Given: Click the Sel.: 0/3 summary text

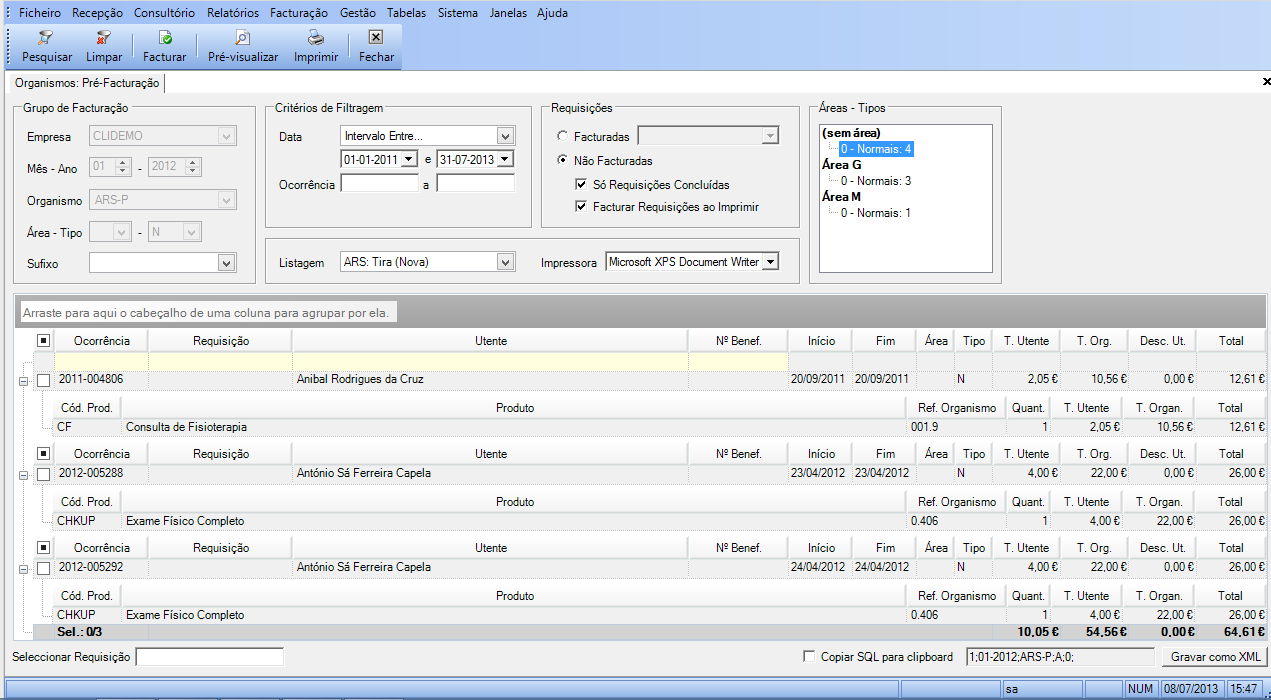Looking at the screenshot, I should click(79, 632).
